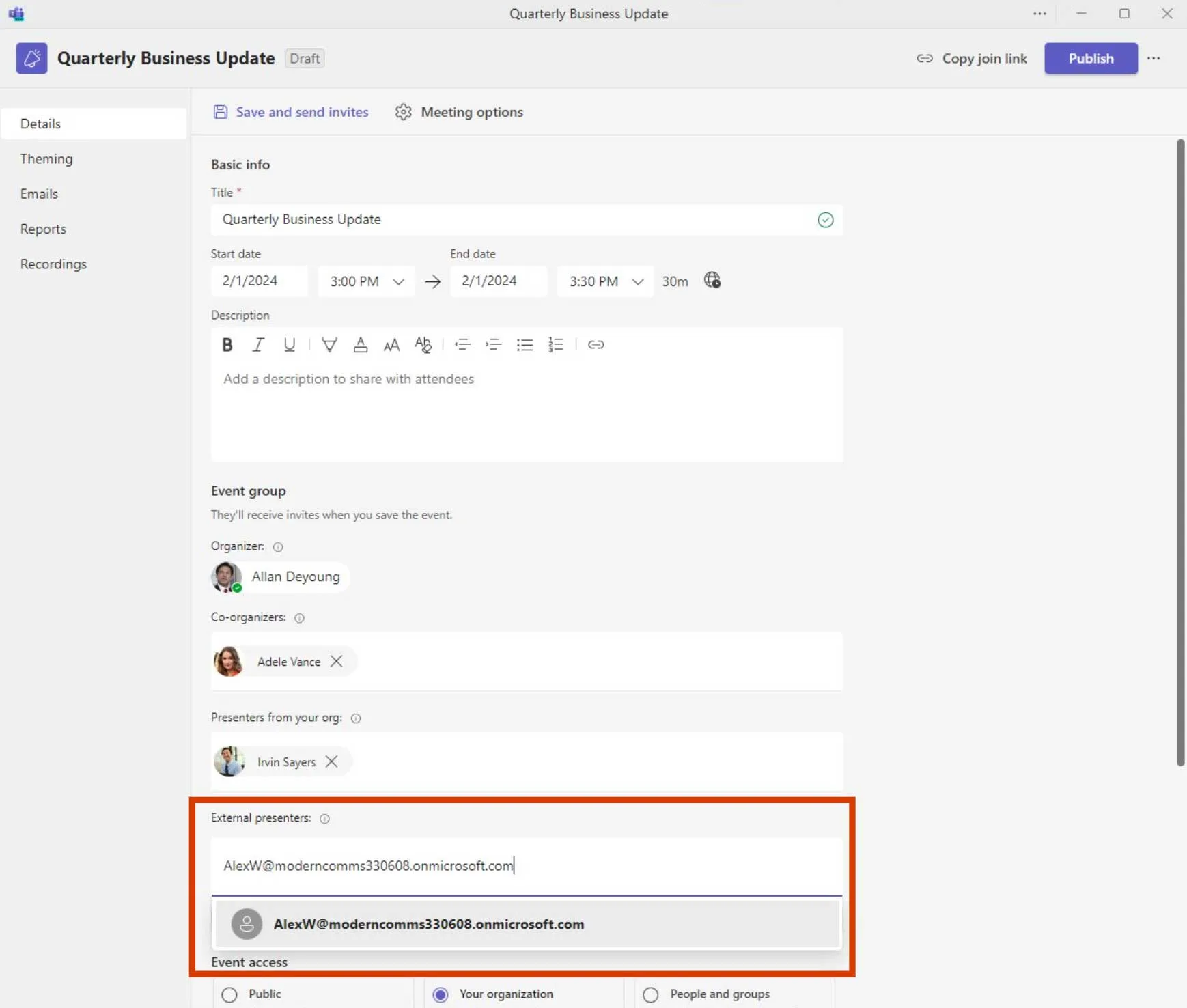
Task: Open the Recordings tab
Action: (x=94, y=264)
